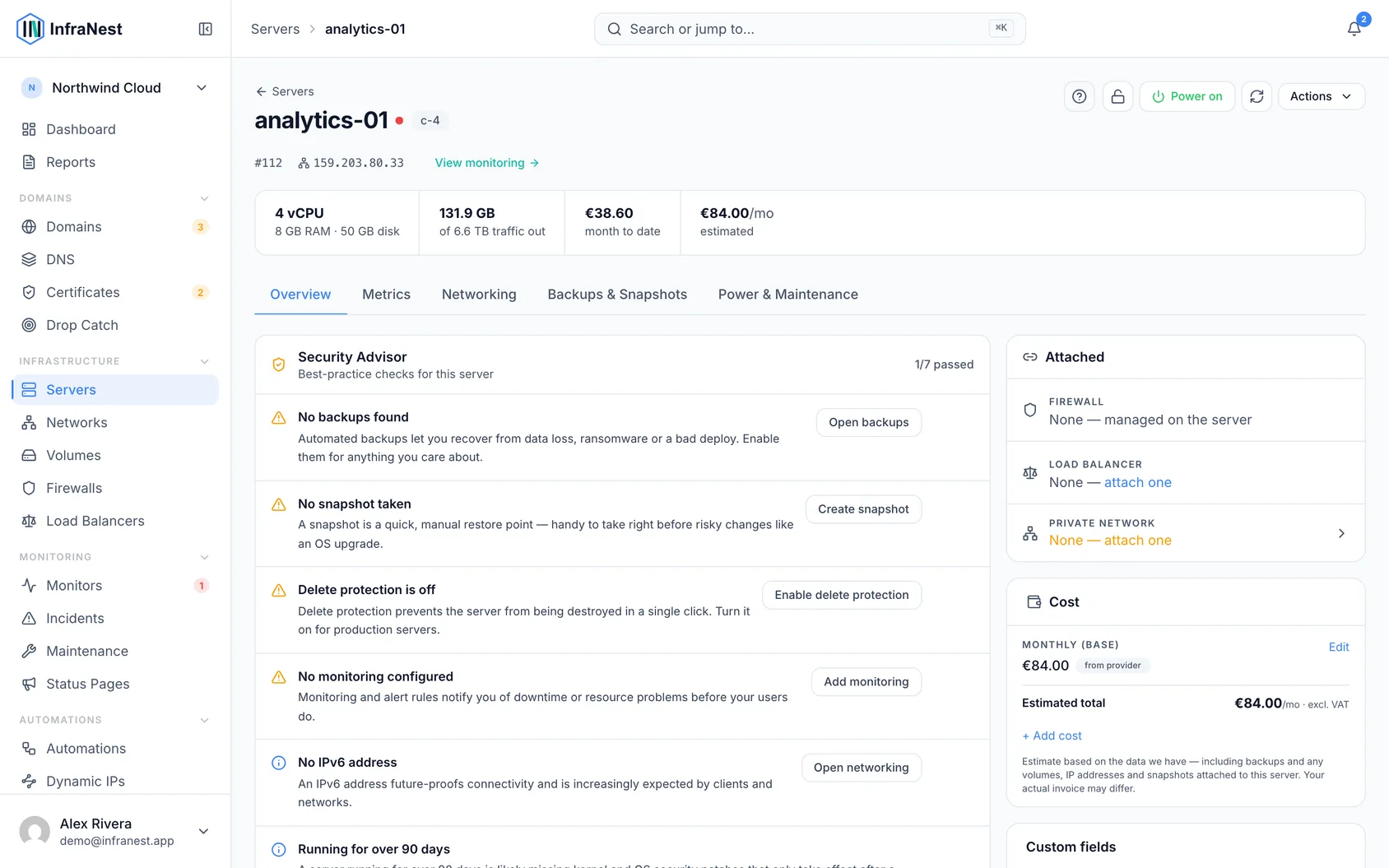The image size is (1389, 868).
Task: Switch to the Networking tab
Action: (479, 295)
